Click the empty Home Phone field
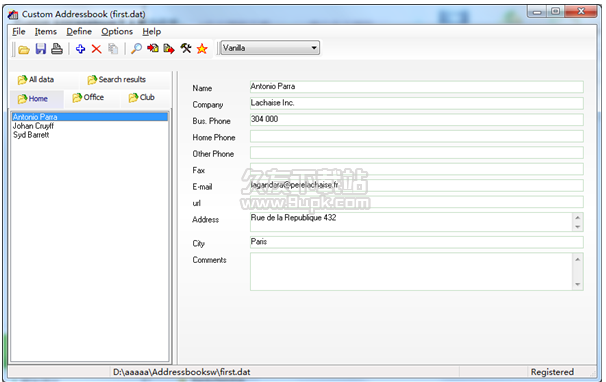 [x=417, y=136]
